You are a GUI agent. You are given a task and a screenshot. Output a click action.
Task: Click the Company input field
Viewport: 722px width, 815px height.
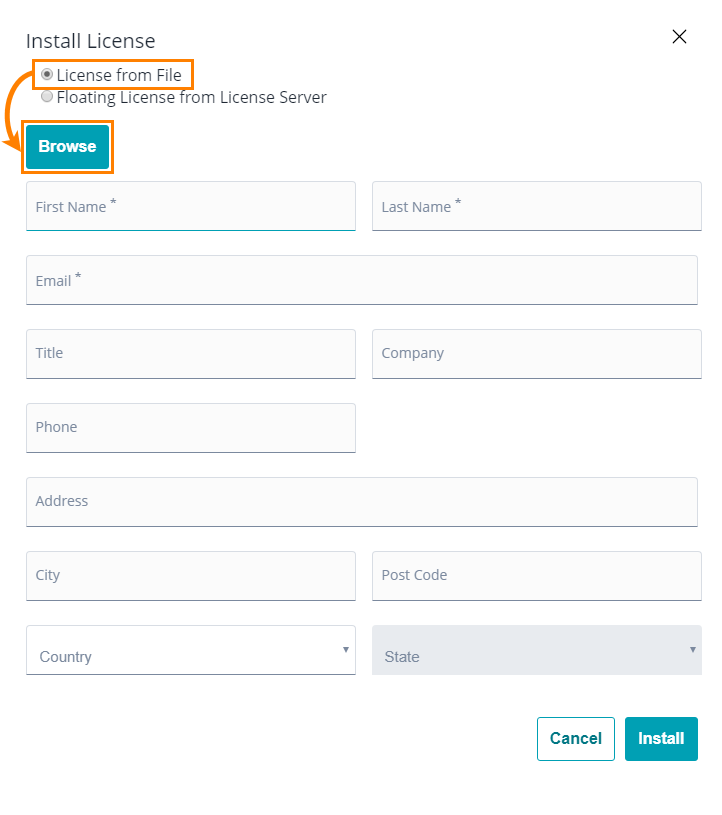(x=536, y=354)
